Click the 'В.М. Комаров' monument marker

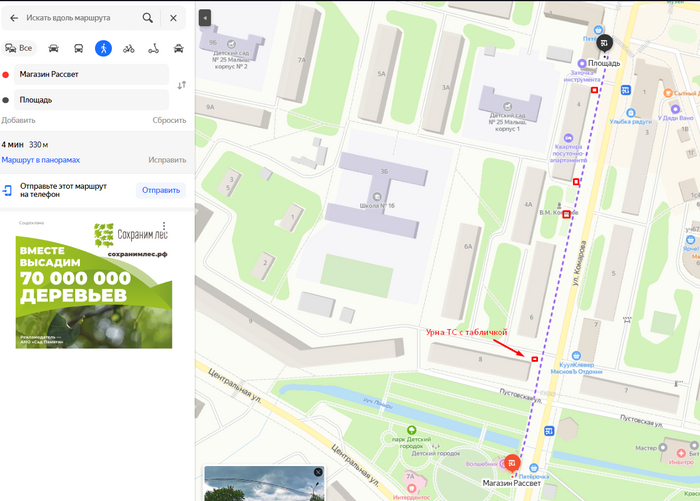pyautogui.click(x=559, y=205)
